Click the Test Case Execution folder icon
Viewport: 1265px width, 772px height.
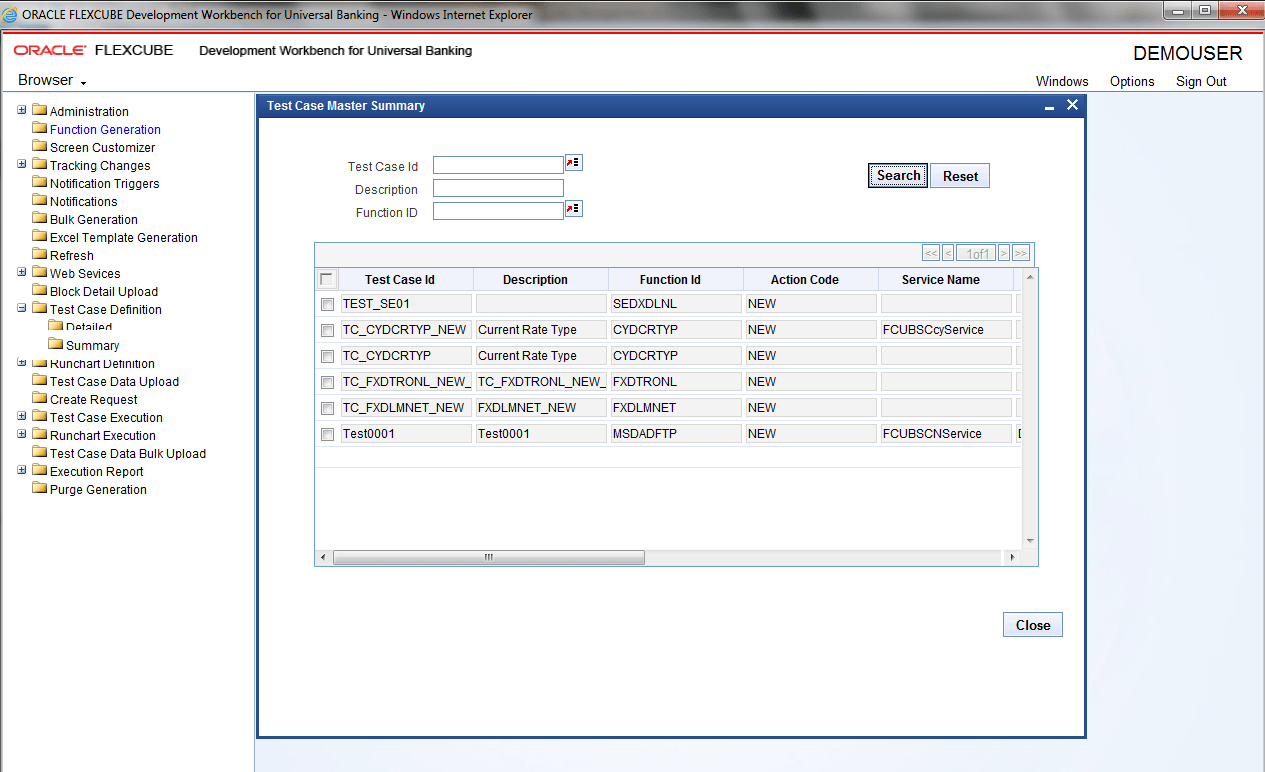tap(40, 416)
